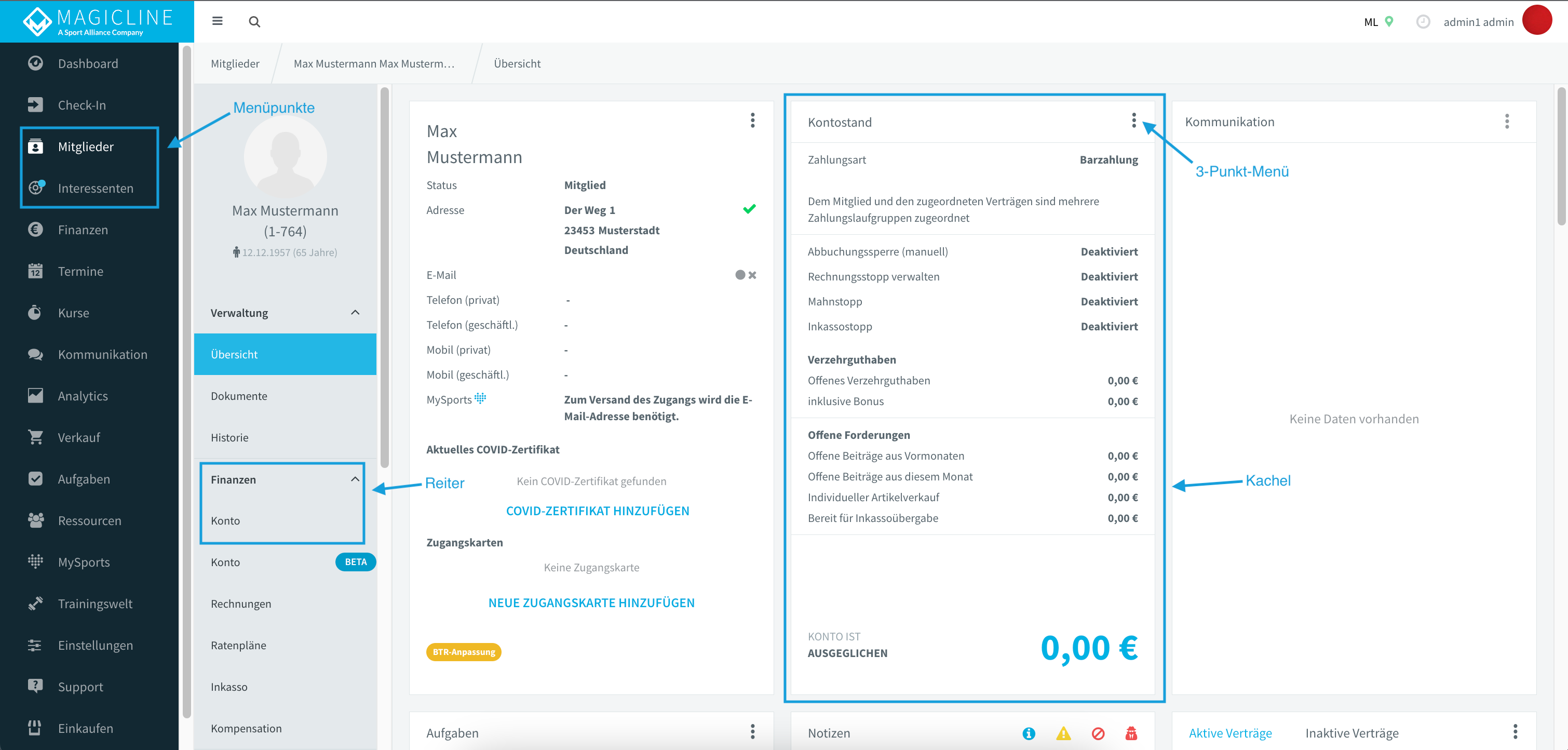Click the green location pin icon
Image resolution: width=1568 pixels, height=750 pixels.
[1389, 21]
